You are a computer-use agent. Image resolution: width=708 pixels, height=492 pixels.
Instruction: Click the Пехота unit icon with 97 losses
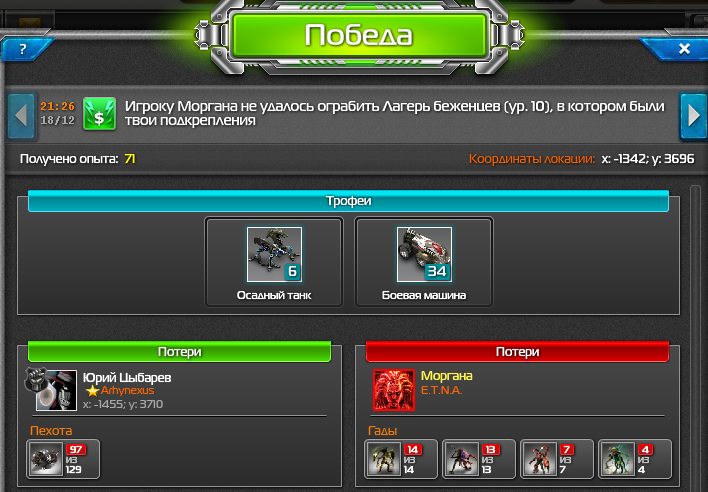click(x=46, y=459)
